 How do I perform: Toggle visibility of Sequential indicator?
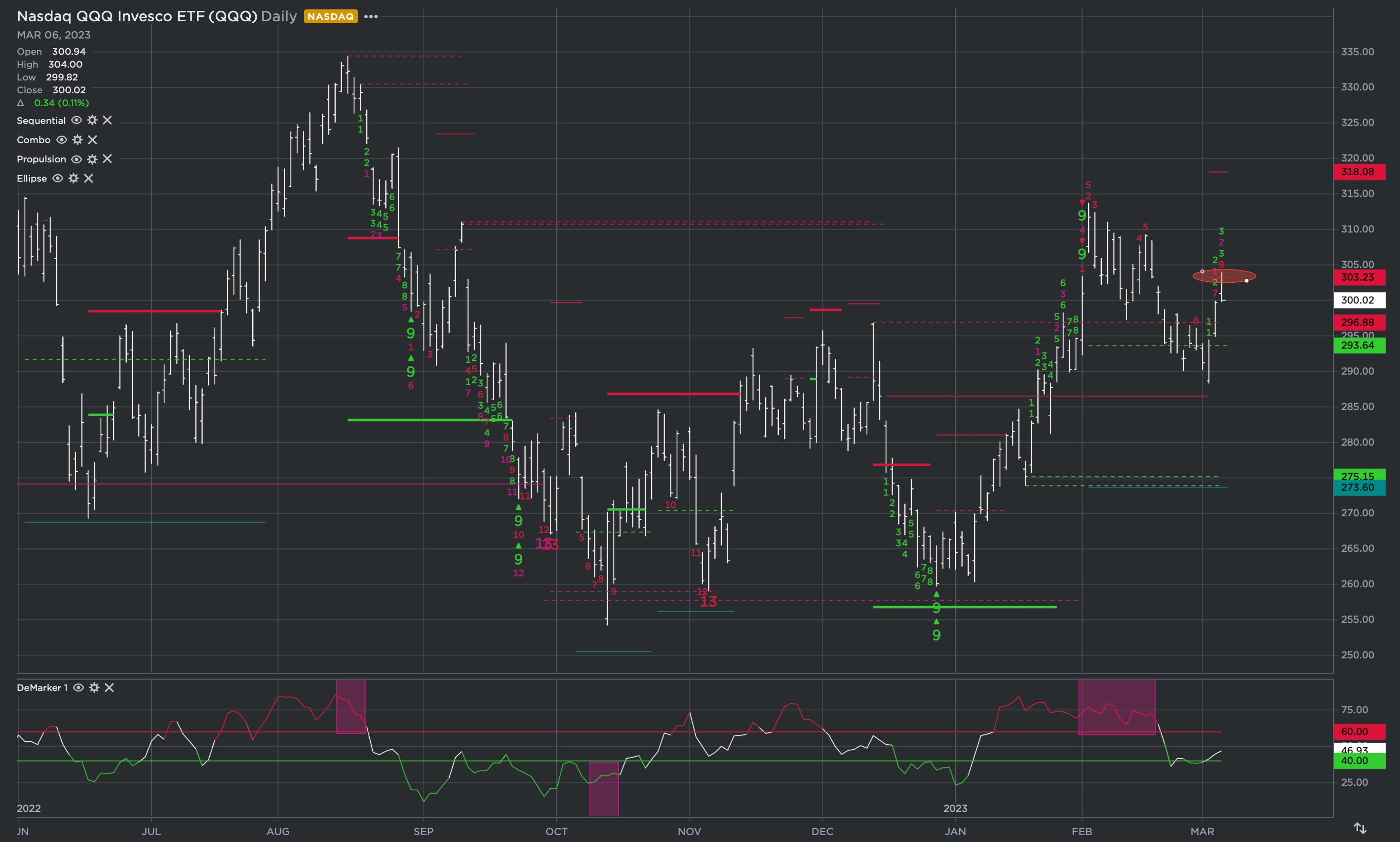click(x=76, y=120)
